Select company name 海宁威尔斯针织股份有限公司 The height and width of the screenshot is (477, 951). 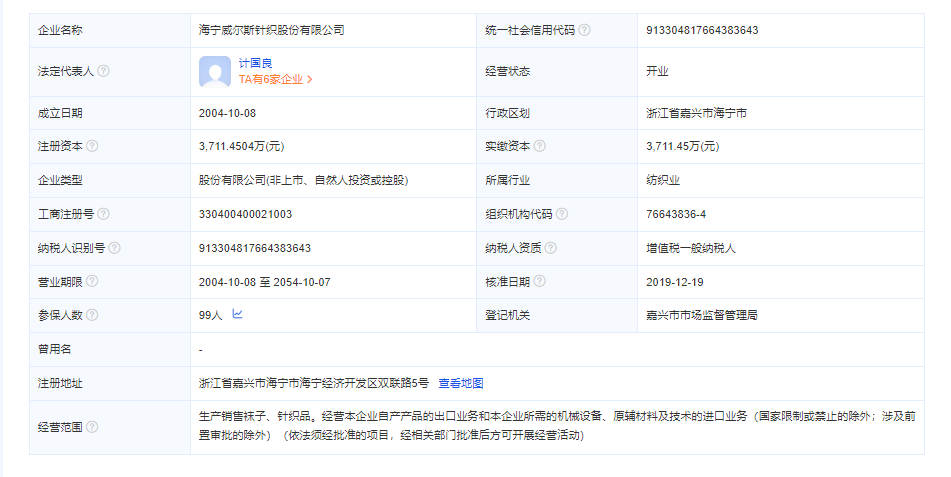[x=271, y=30]
